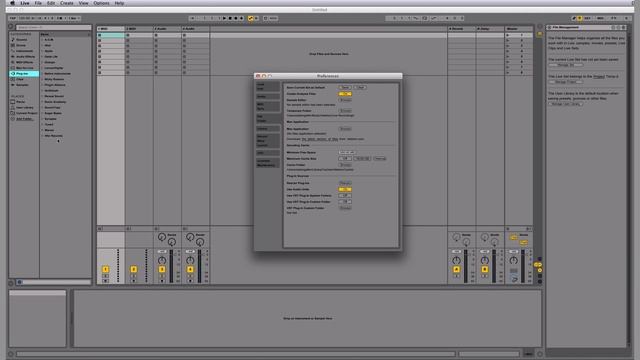
Task: Start playback with the transport Play button
Action: pos(224,18)
